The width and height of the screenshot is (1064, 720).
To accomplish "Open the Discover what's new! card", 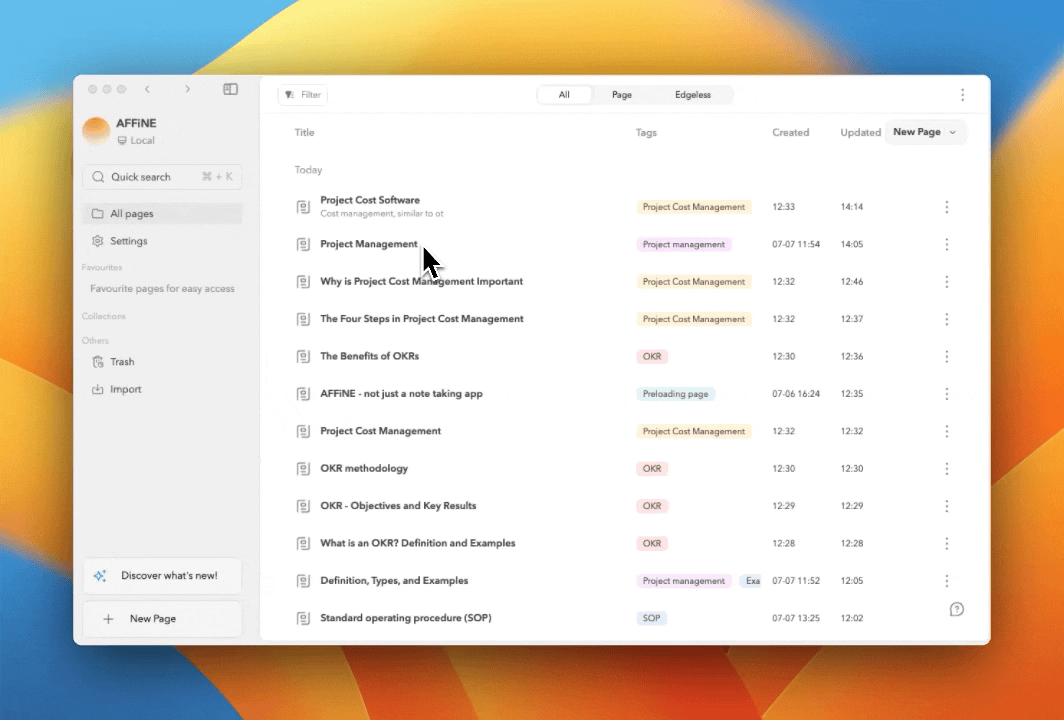I will [x=162, y=575].
